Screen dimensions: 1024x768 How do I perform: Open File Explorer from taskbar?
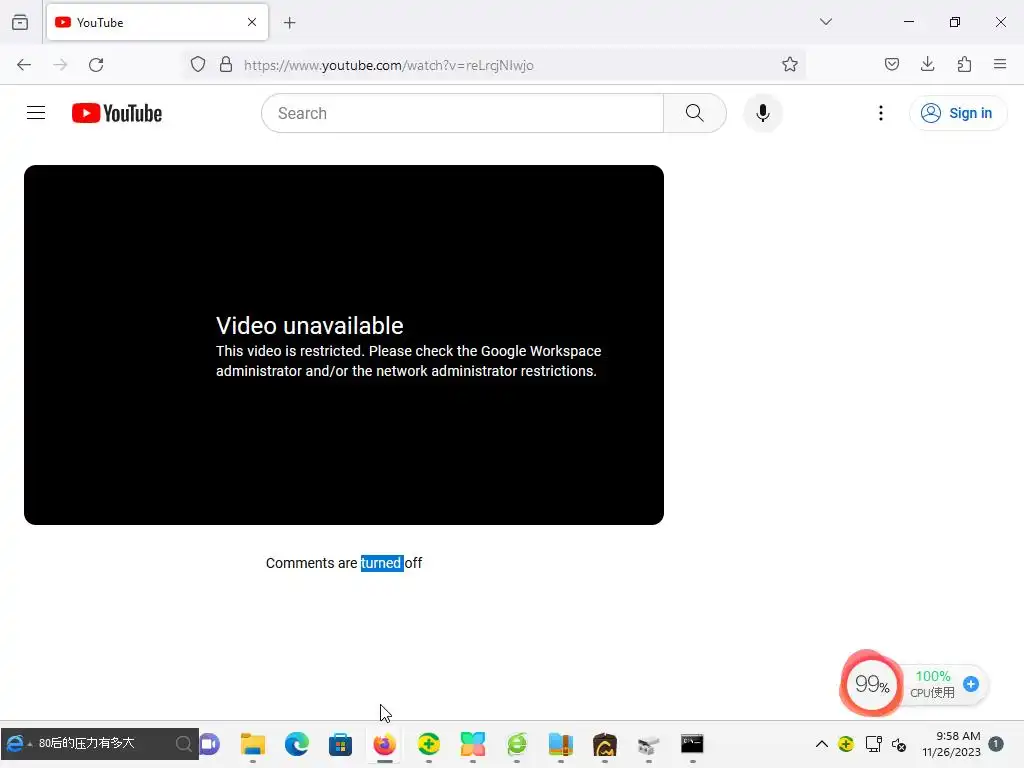click(253, 744)
